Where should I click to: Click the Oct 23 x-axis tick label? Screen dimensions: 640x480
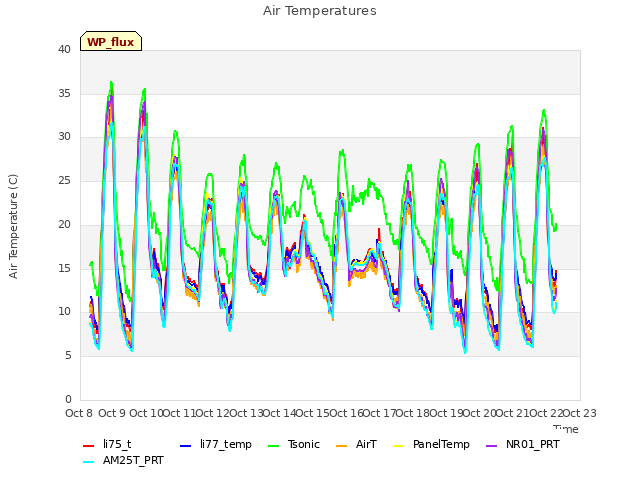tap(580, 413)
